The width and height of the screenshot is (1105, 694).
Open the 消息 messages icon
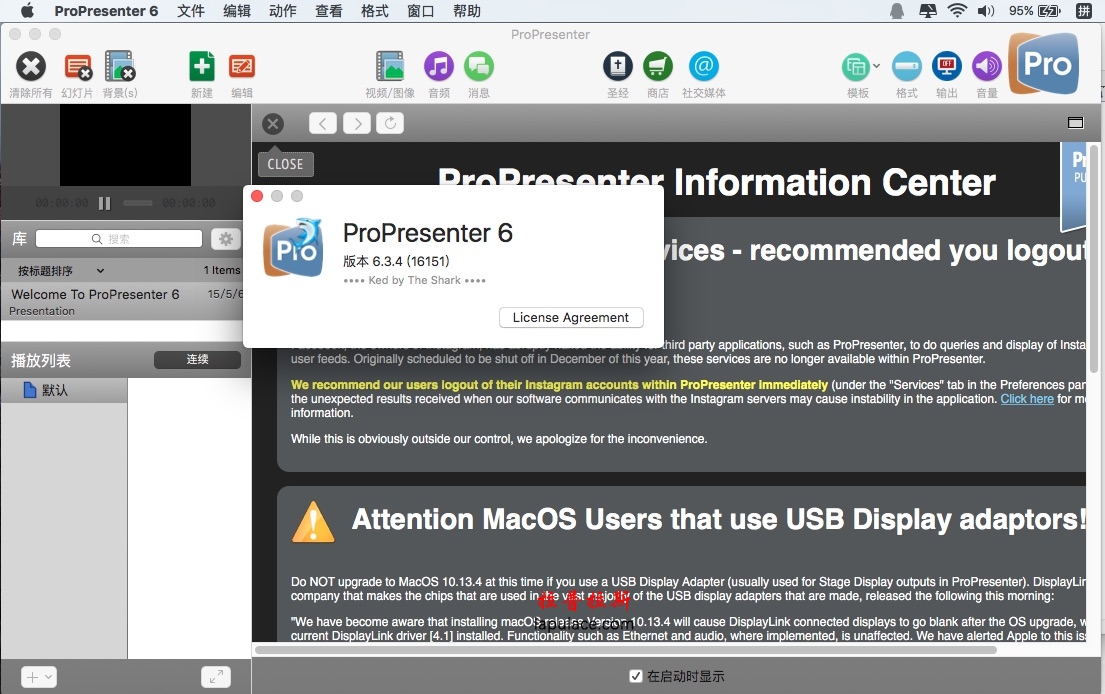(x=479, y=67)
